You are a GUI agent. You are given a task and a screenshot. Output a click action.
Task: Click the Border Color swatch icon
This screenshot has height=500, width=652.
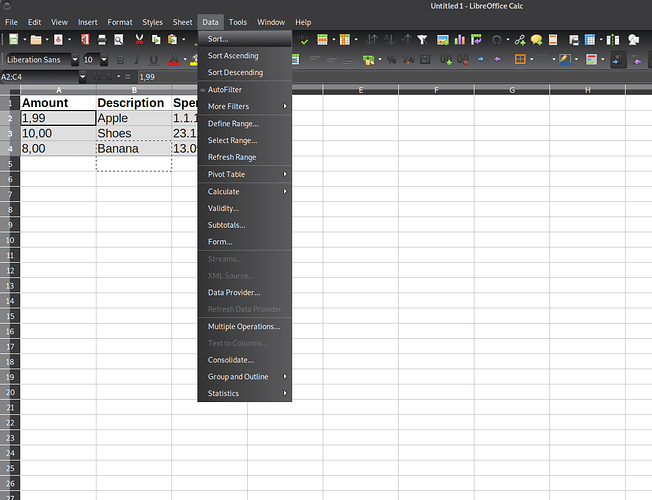(565, 59)
